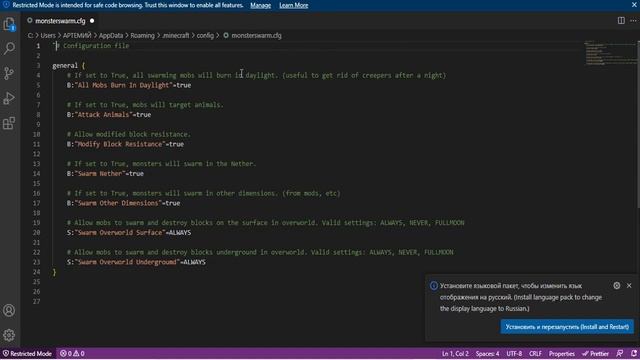Click the info icon in notification
Screen dimensions: 640x360
tap(434, 286)
